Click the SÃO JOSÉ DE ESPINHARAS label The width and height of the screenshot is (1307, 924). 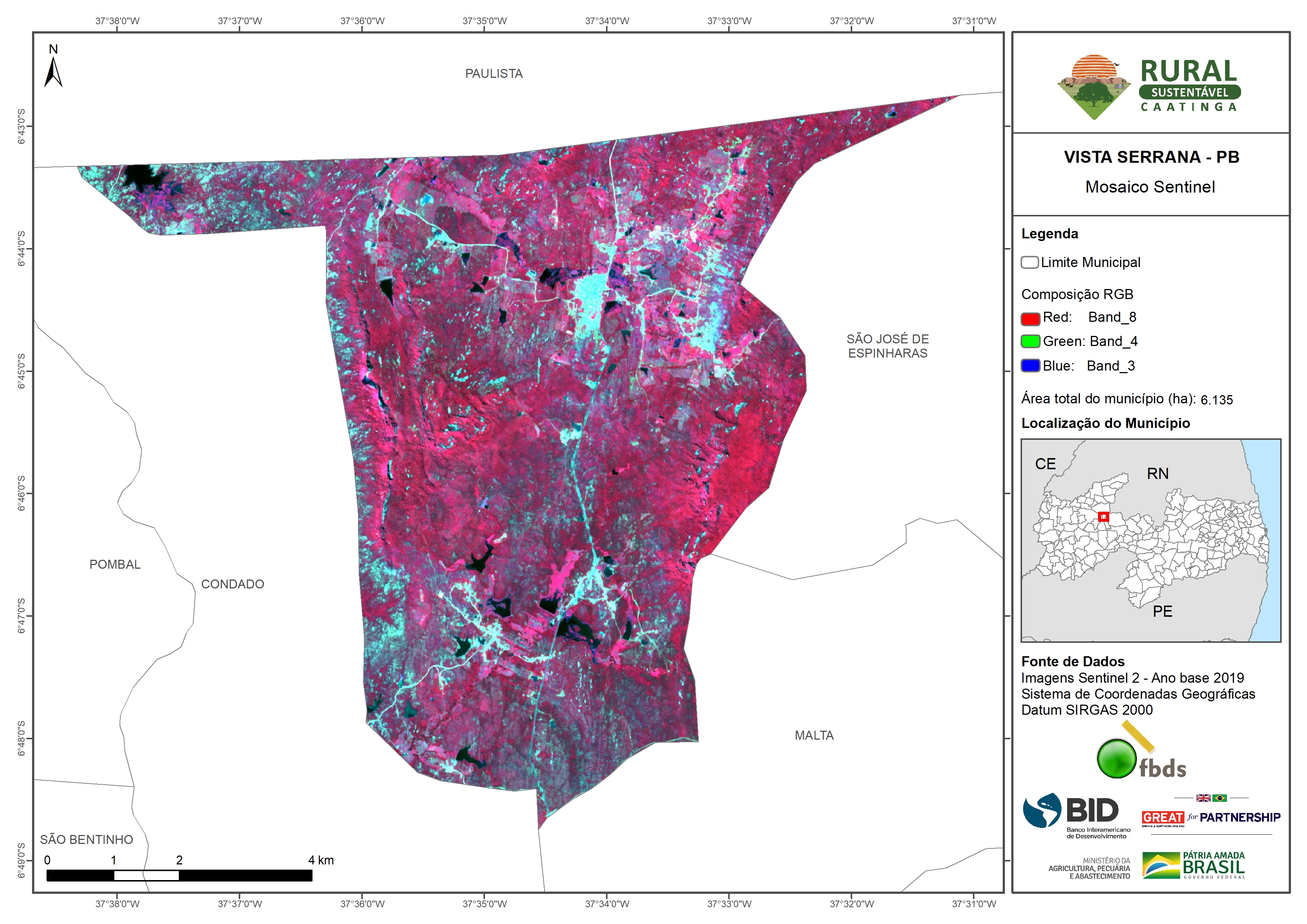click(888, 346)
